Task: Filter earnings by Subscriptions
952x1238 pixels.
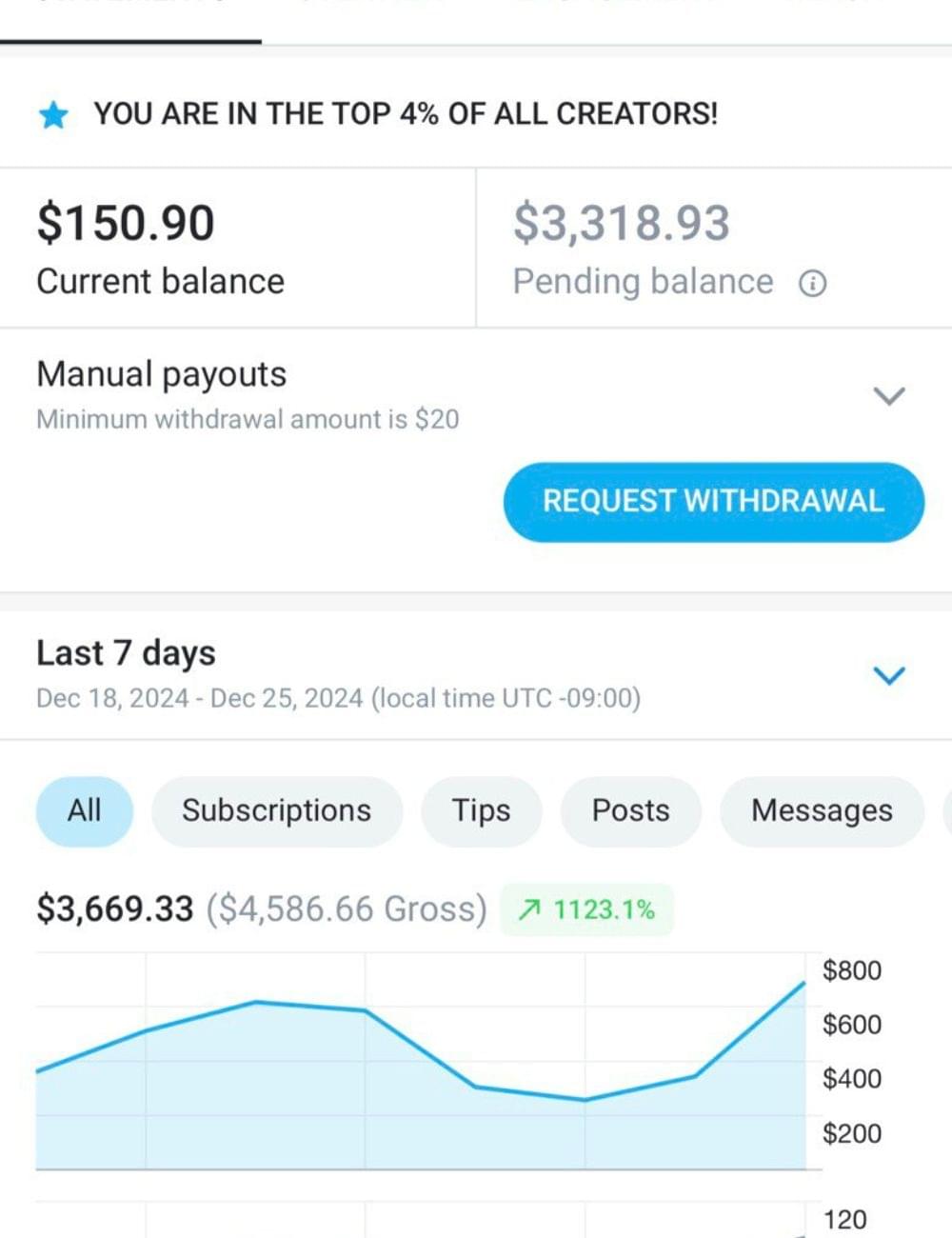Action: tap(276, 810)
